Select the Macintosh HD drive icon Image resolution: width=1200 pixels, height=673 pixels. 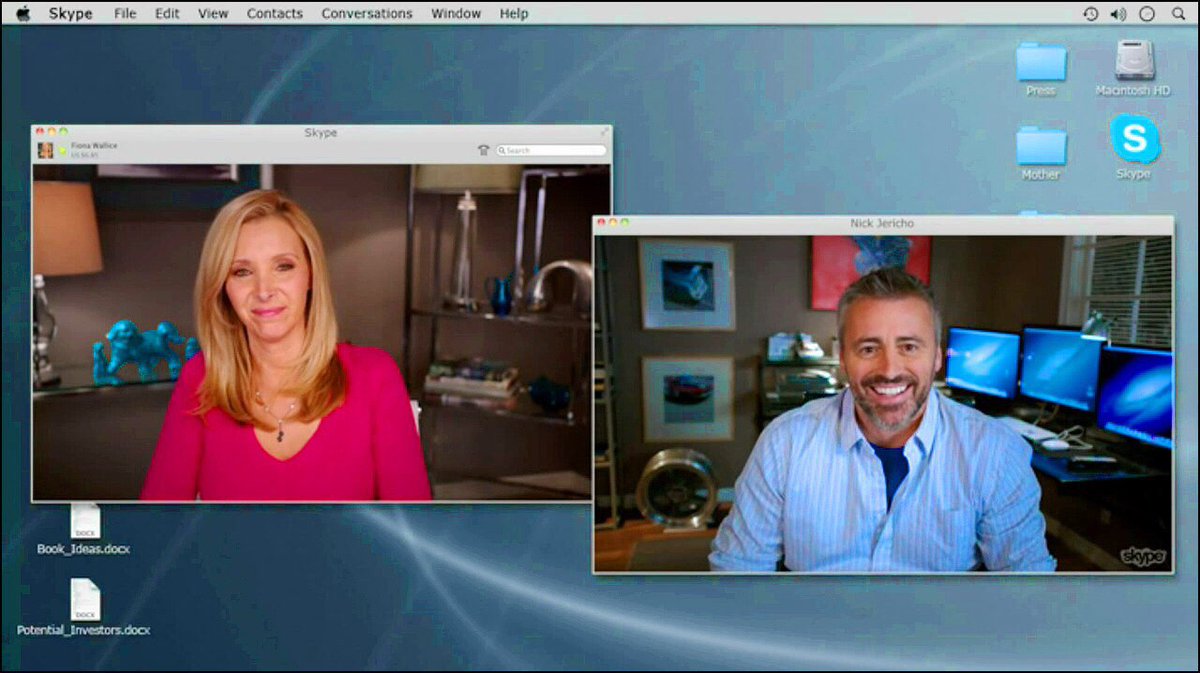tap(1135, 60)
